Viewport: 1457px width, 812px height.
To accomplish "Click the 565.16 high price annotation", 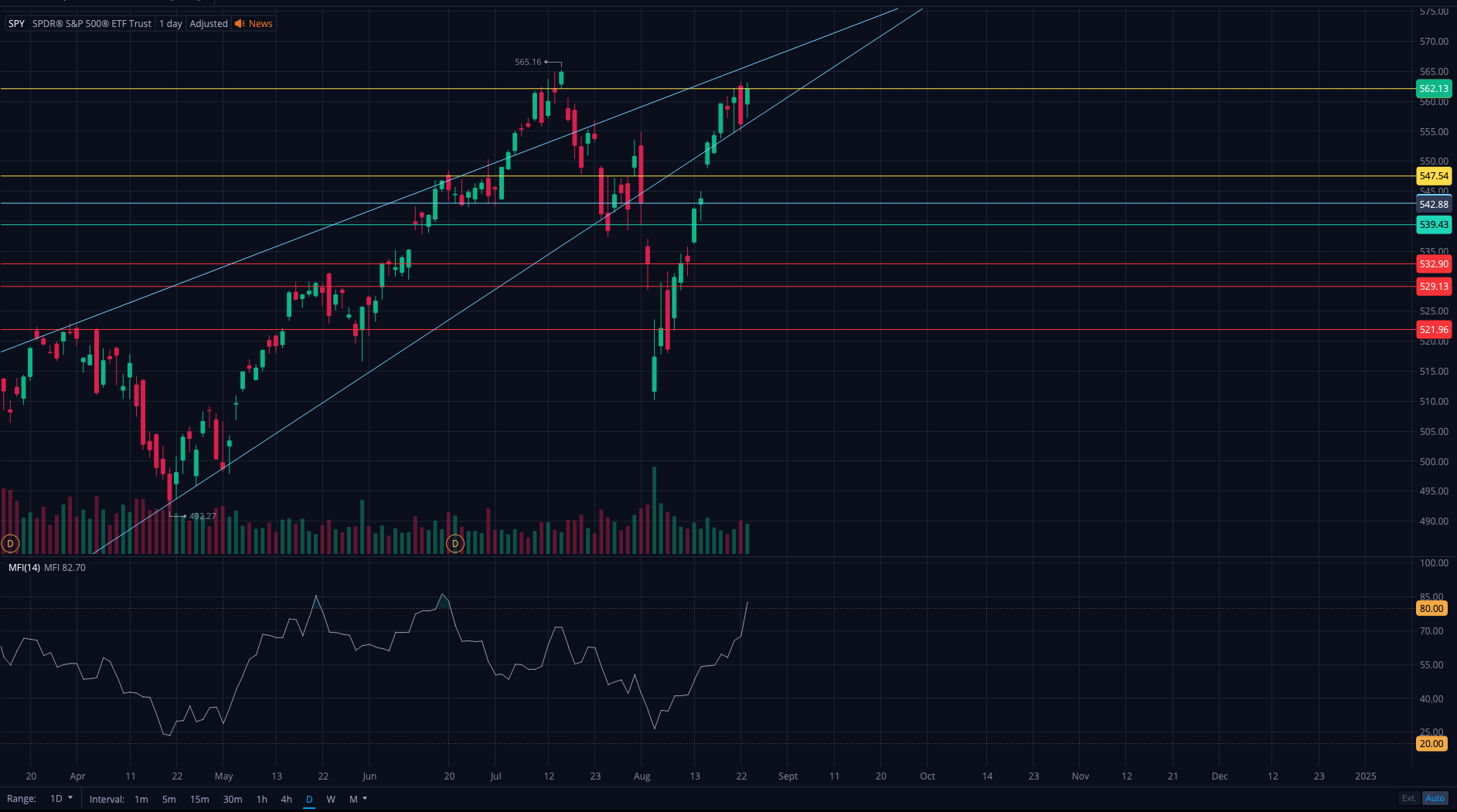I will tap(528, 62).
